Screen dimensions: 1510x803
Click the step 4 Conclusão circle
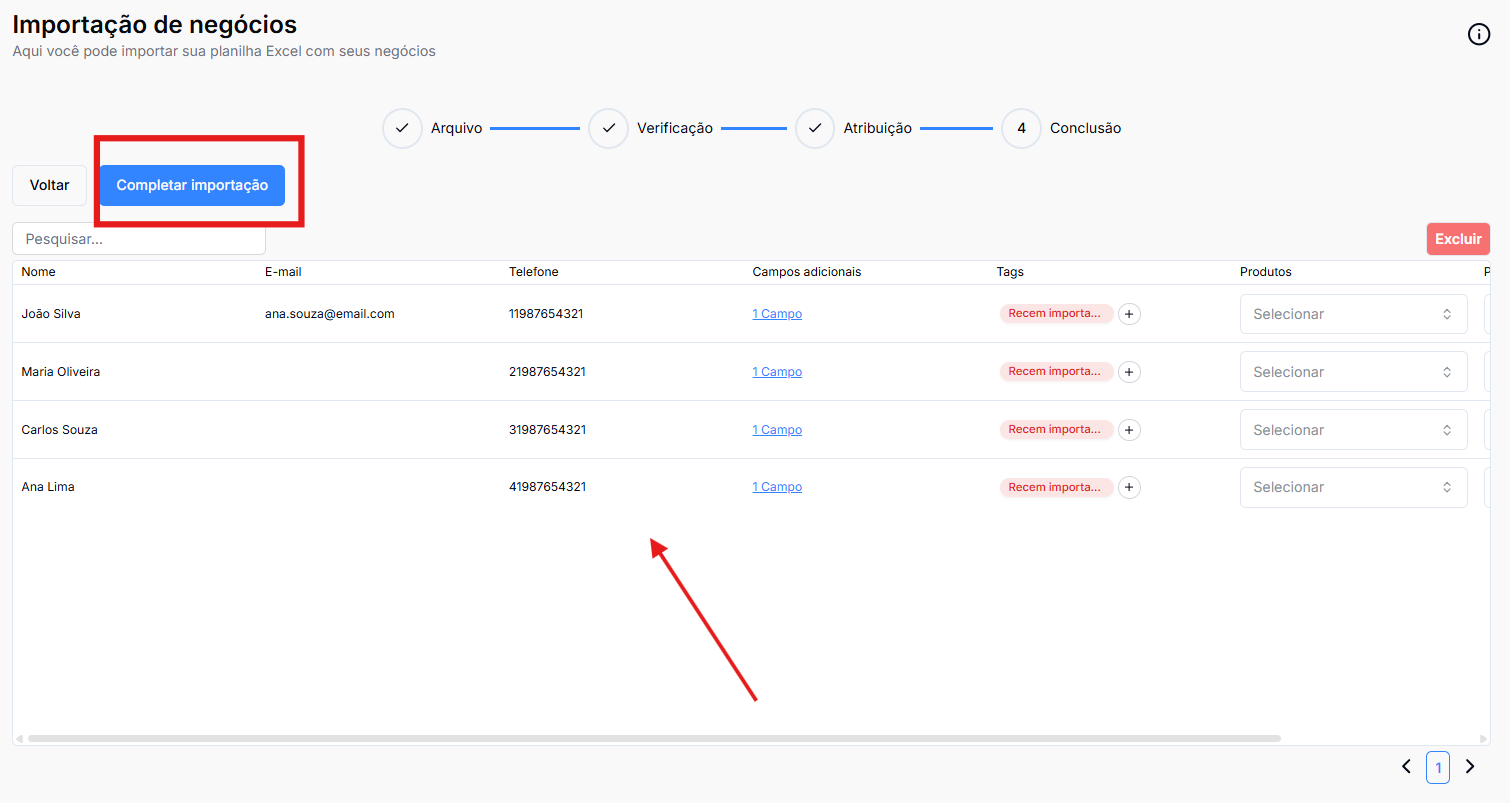pos(1021,129)
